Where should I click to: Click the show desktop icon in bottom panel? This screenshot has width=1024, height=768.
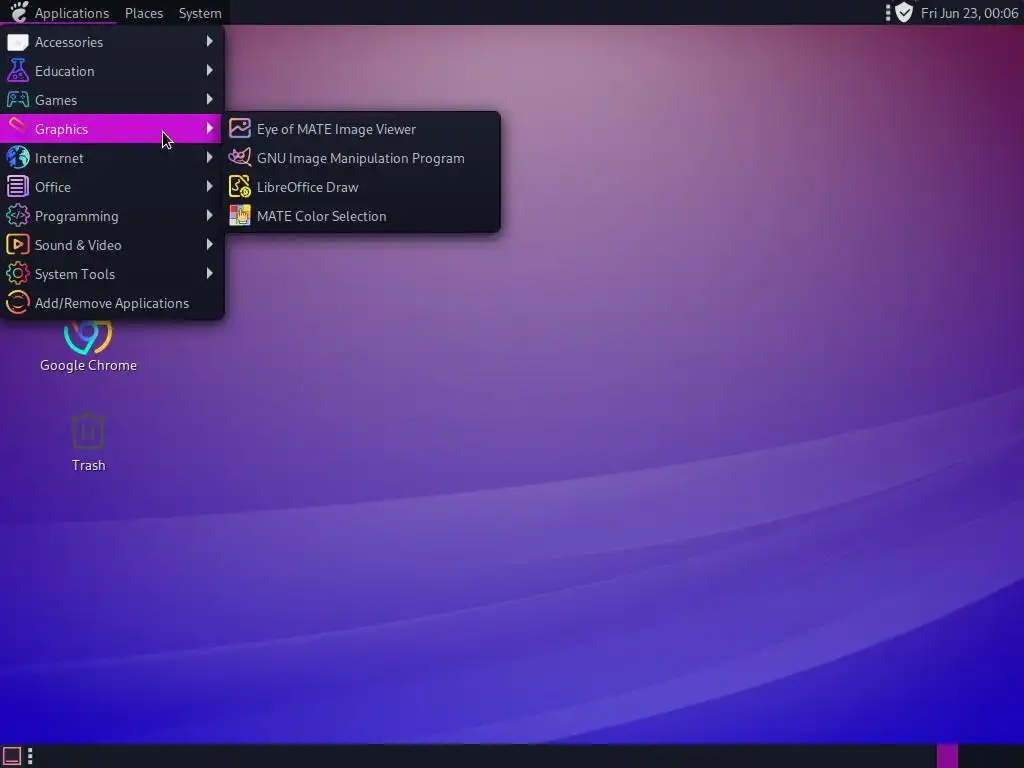12,756
